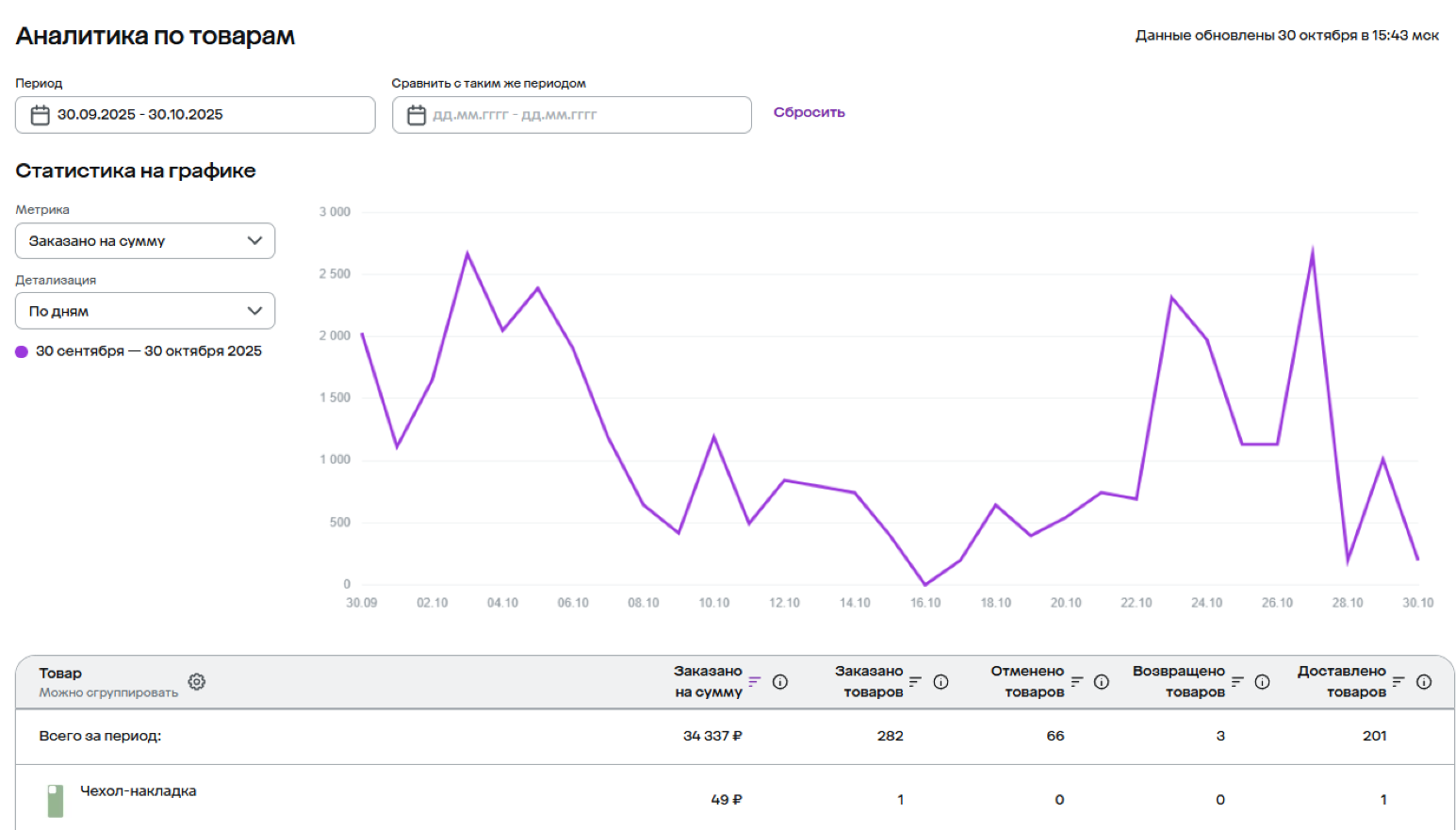Open table settings gear next to Товар
The height and width of the screenshot is (830, 1456).
[x=196, y=682]
